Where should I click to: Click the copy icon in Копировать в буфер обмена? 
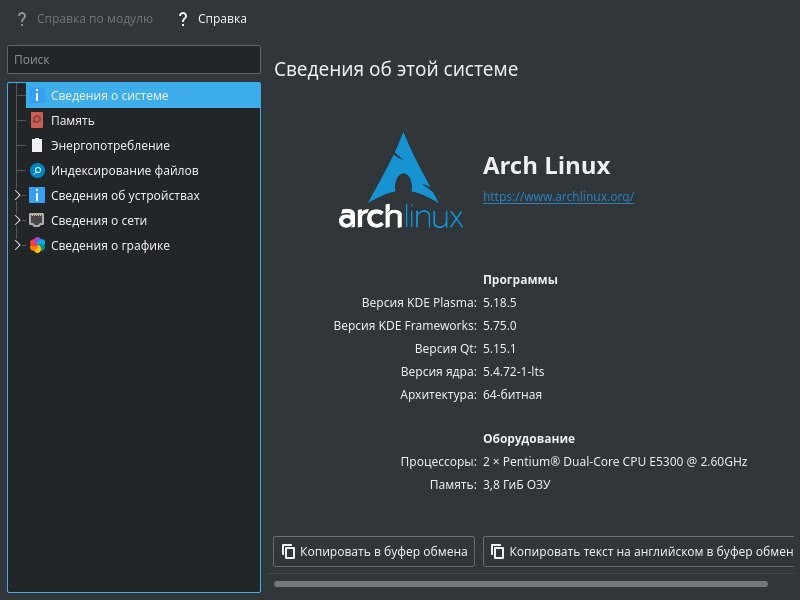click(x=288, y=552)
